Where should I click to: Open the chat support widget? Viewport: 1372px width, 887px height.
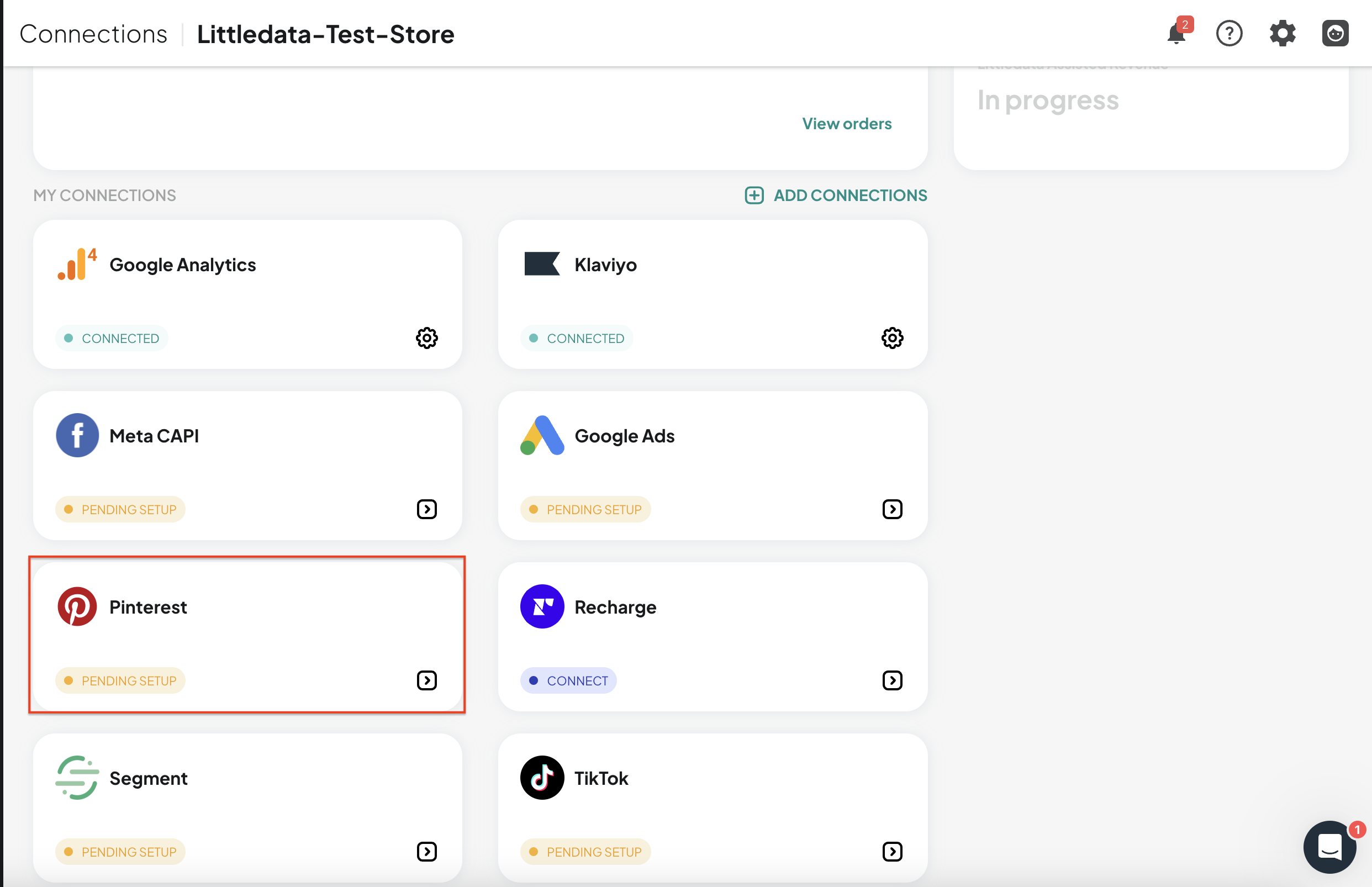tap(1330, 847)
